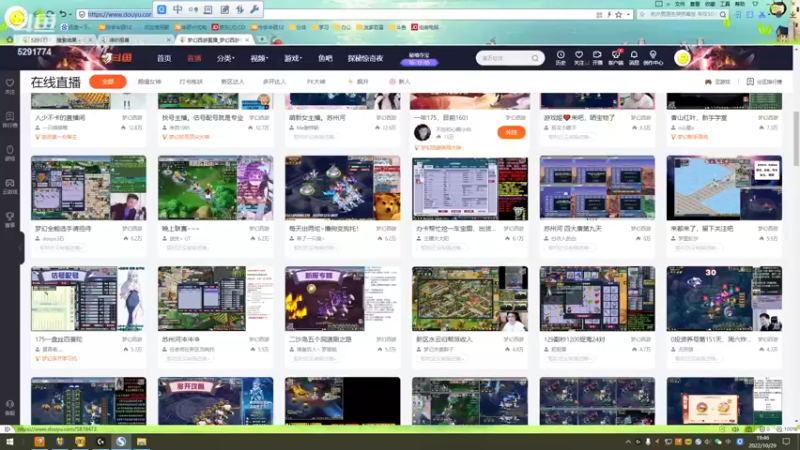800x450 pixels.
Task: Open 分区排行榜 link at right of filter bar
Action: [x=764, y=82]
